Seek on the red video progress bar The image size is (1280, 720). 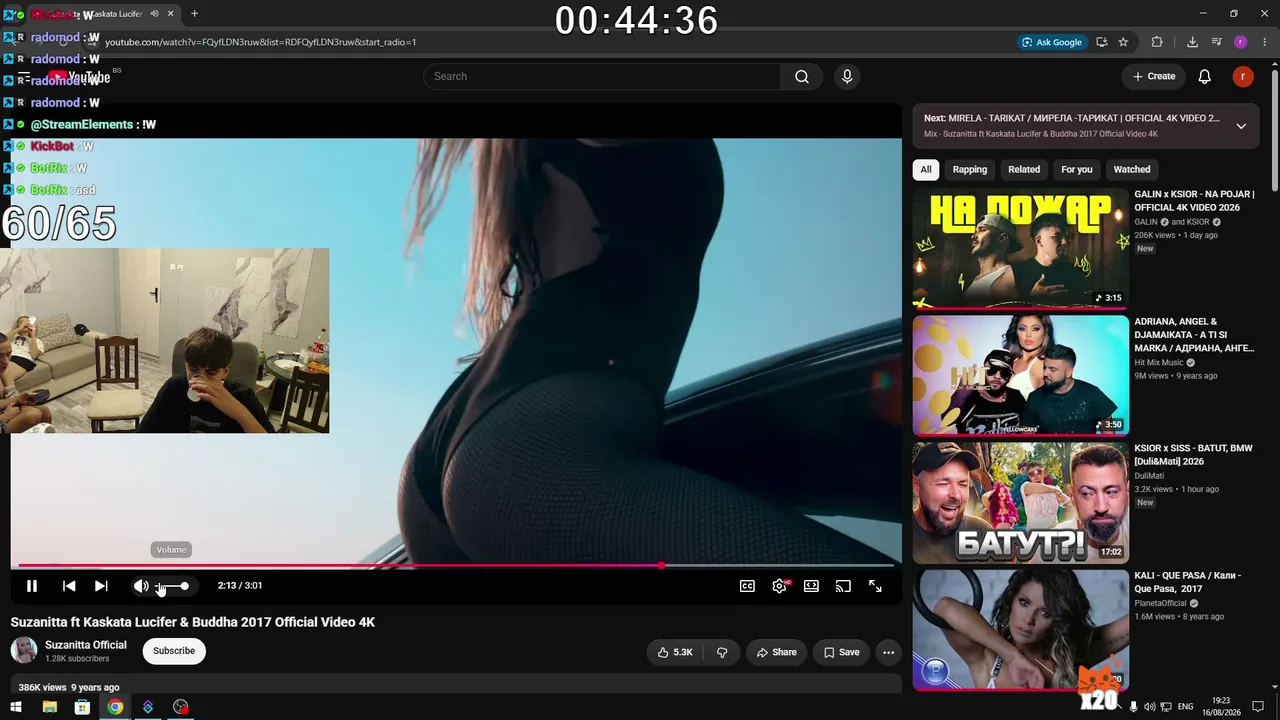(456, 566)
